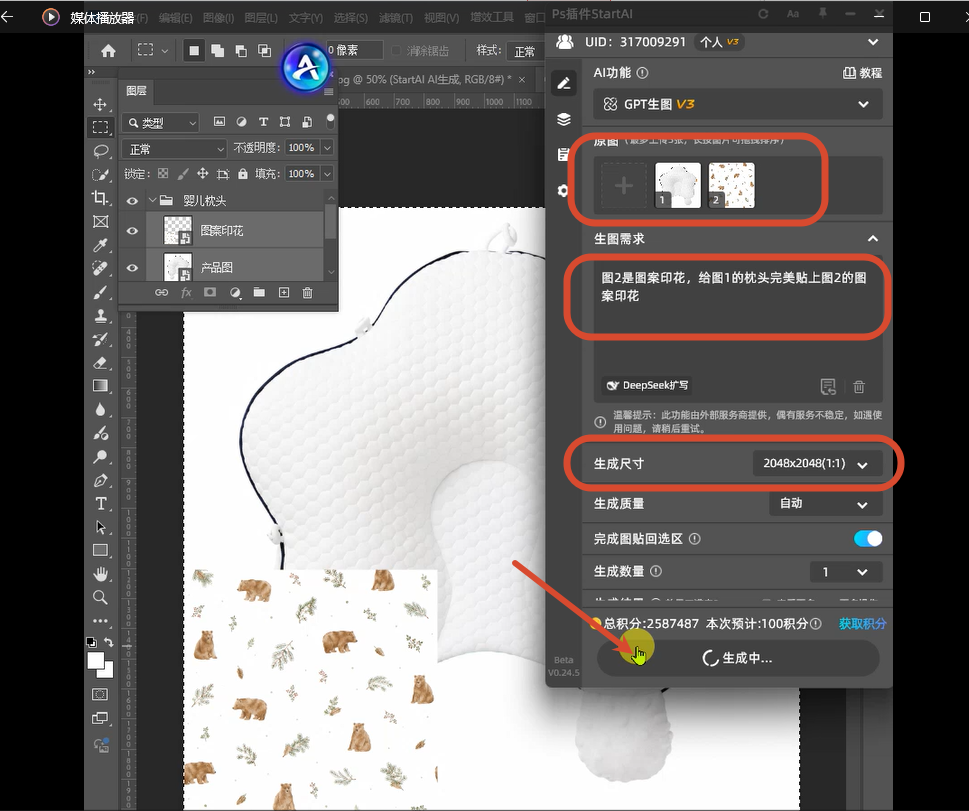
Task: Click Delete layer trash icon
Action: pos(307,292)
